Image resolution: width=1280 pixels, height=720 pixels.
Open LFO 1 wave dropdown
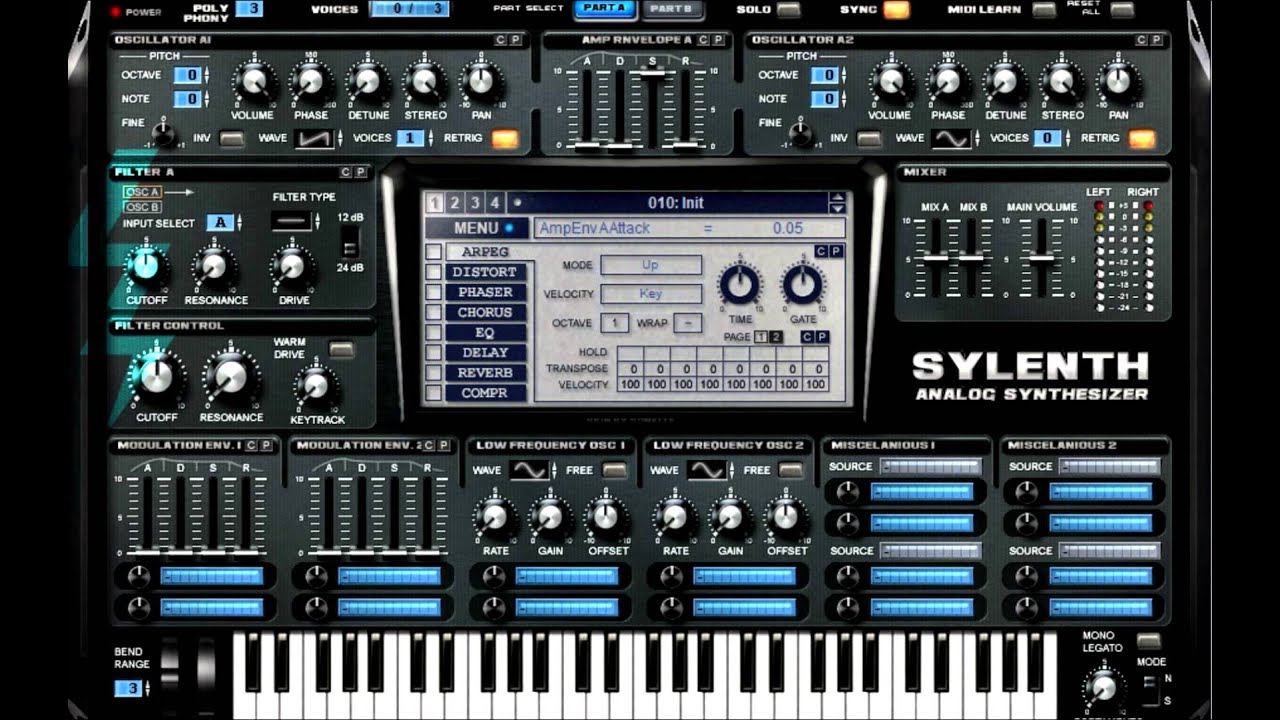click(x=530, y=470)
